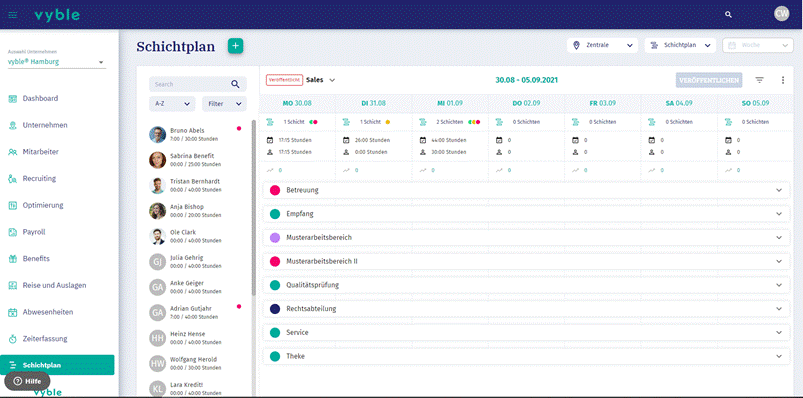
Task: Click the date range 30.08 - 05.09.2021
Action: 526,80
